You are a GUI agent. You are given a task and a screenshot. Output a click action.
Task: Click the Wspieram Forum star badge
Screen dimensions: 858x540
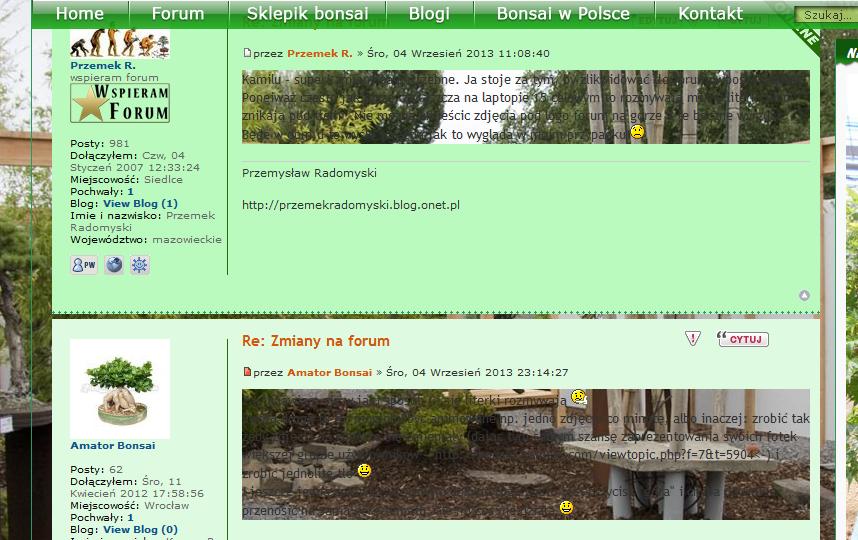pos(120,103)
